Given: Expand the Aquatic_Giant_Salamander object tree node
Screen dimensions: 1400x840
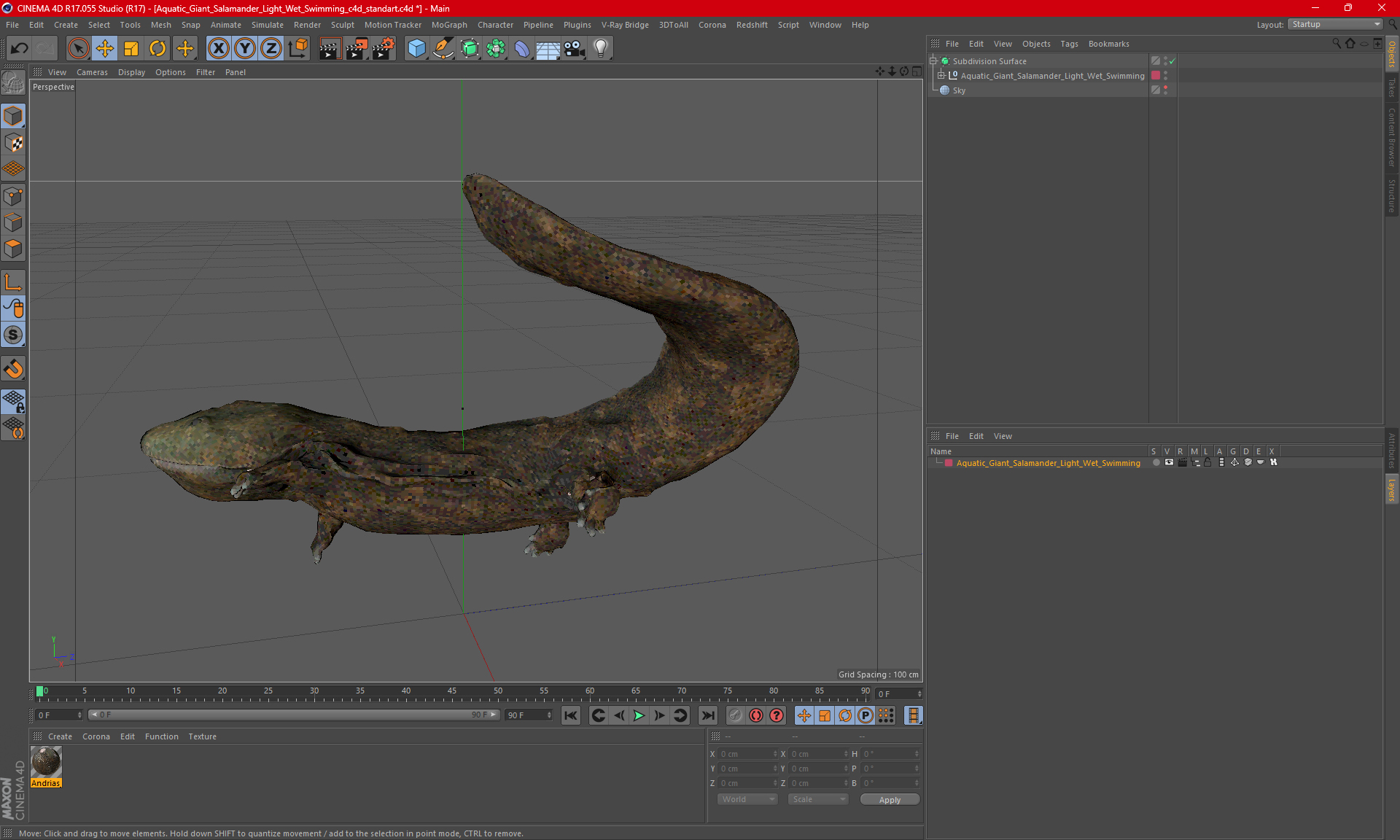Looking at the screenshot, I should click(x=941, y=76).
